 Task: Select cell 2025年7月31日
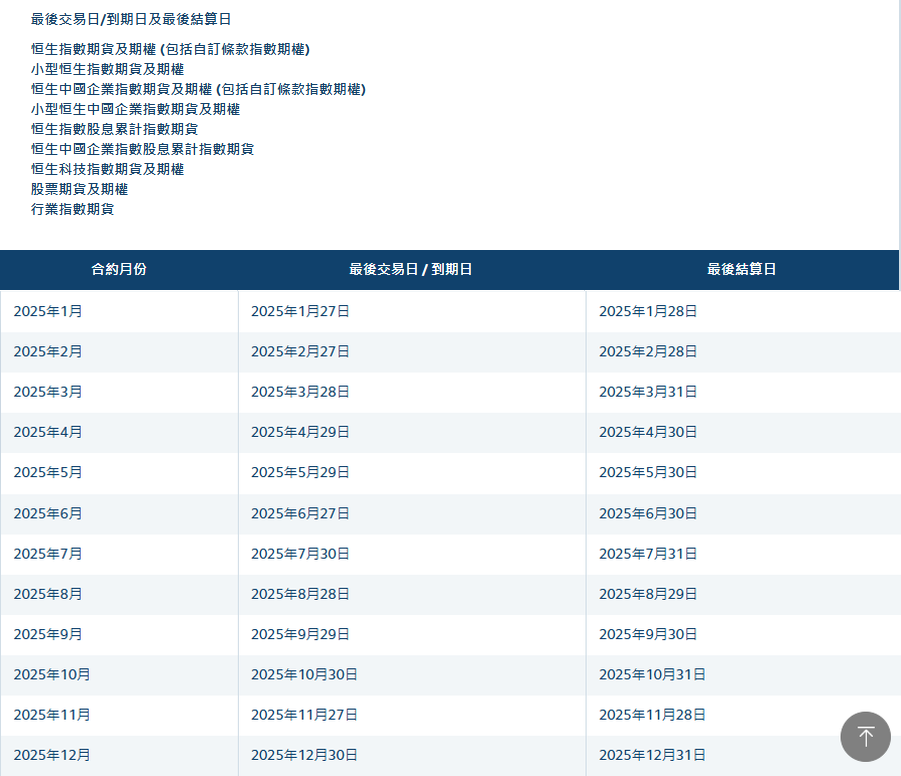point(742,554)
